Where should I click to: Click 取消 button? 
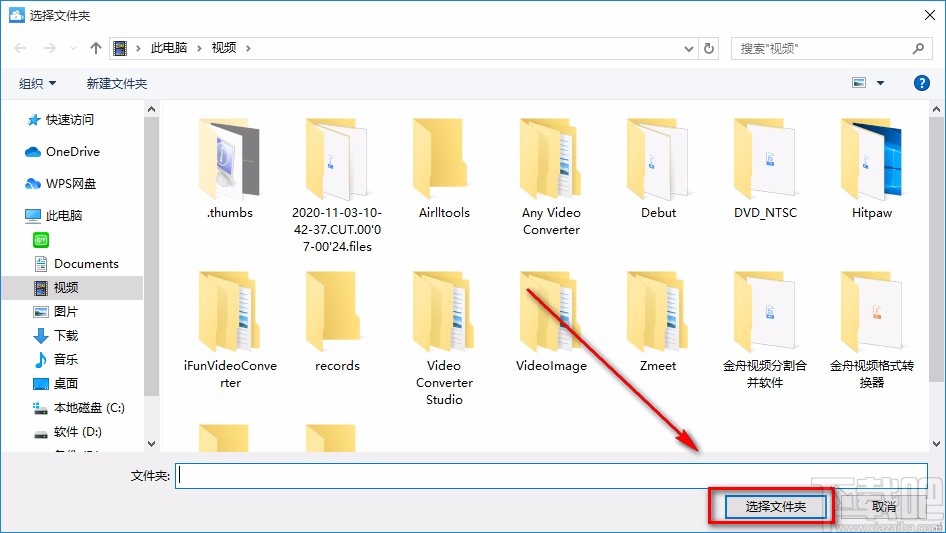pos(884,506)
